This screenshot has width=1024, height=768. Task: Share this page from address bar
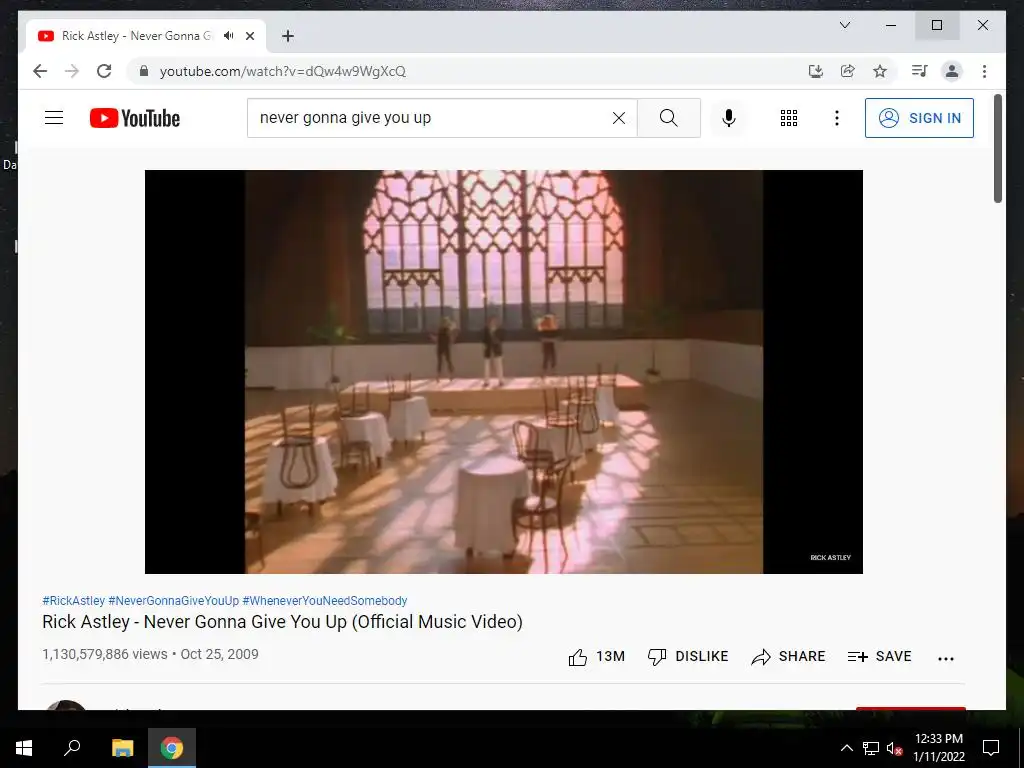tap(848, 71)
